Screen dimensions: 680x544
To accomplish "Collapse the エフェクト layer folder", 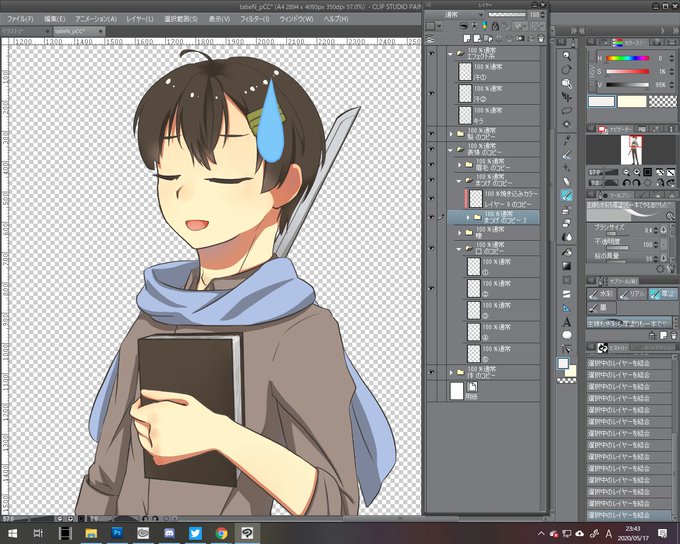I will click(x=450, y=54).
